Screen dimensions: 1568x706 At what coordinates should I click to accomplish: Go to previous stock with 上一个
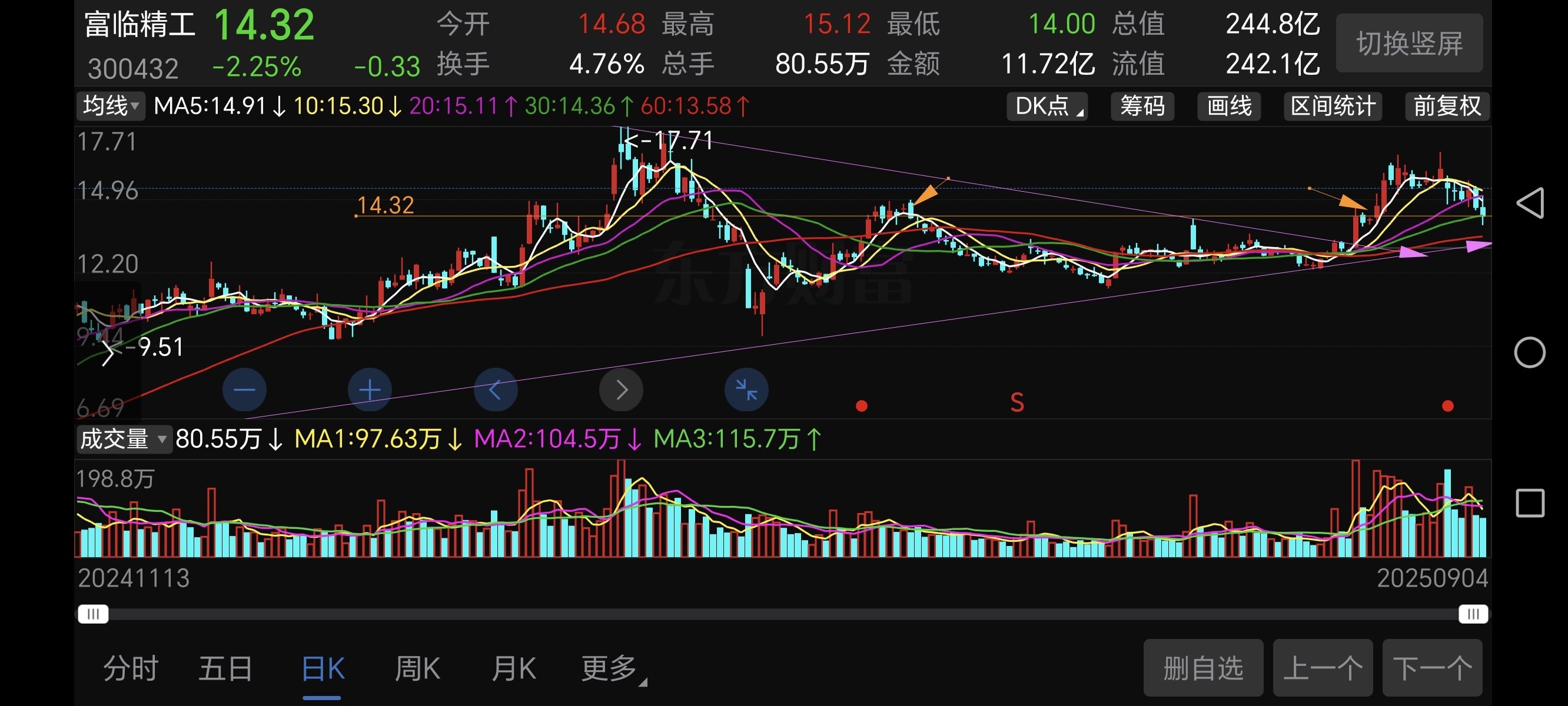pos(1323,668)
